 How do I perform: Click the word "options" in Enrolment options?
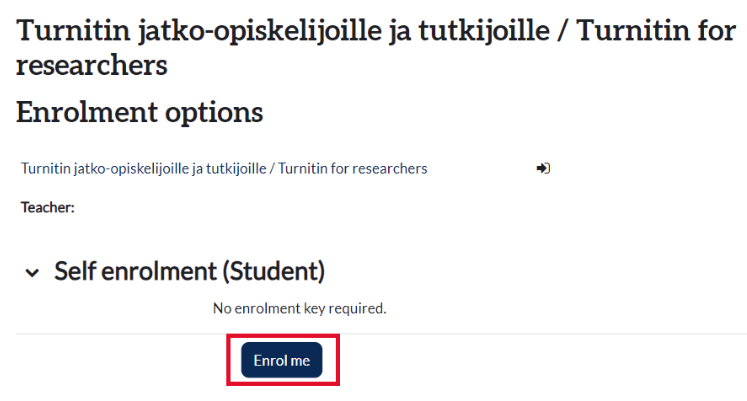(216, 113)
